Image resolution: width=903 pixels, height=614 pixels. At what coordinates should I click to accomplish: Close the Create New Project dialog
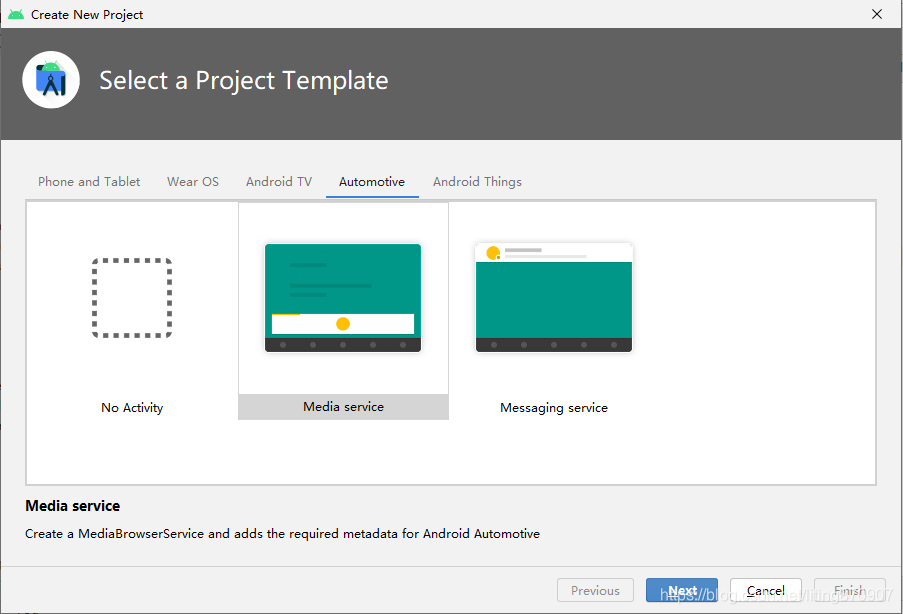(x=877, y=14)
